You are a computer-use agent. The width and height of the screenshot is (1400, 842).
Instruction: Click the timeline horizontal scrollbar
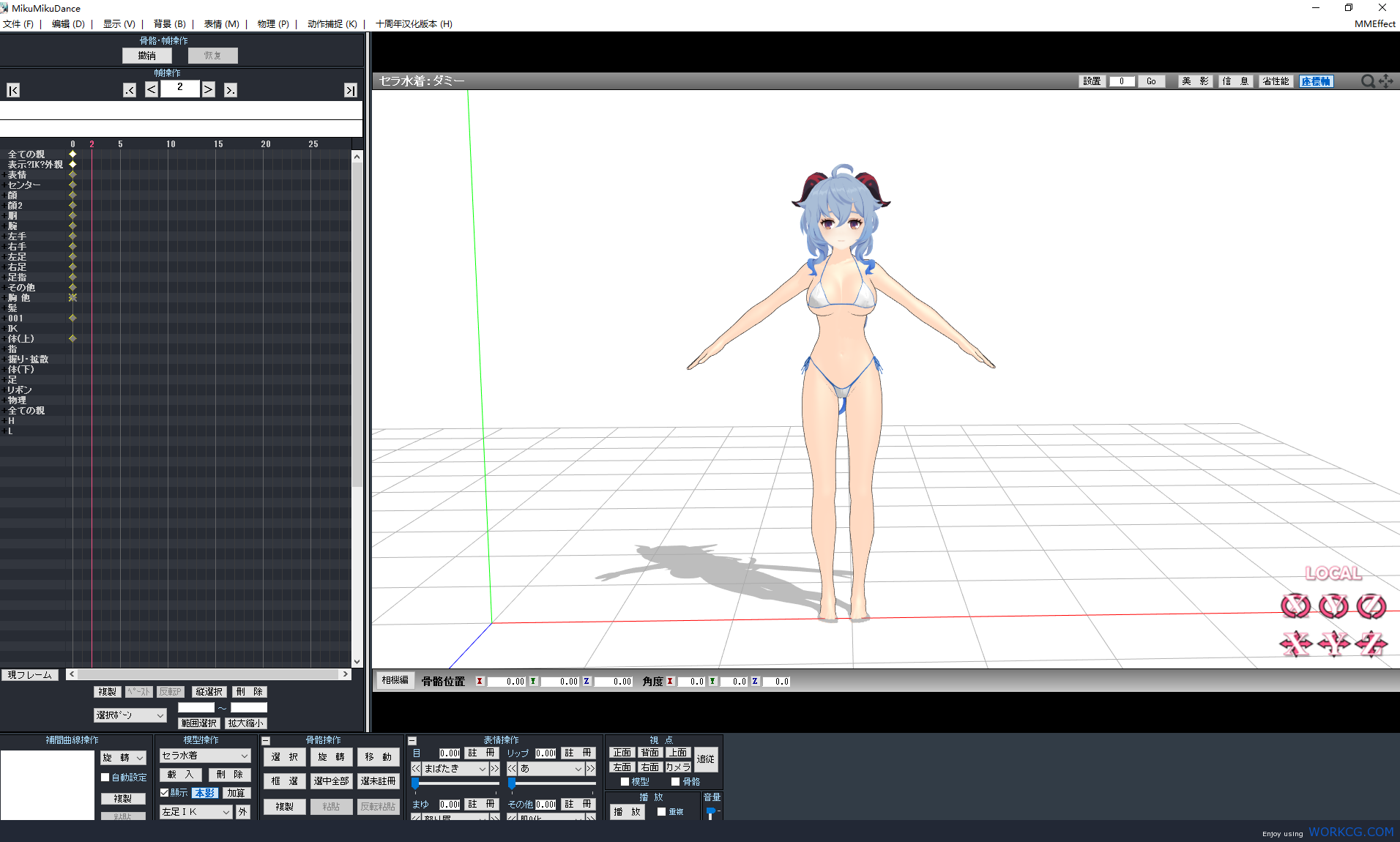click(x=209, y=674)
